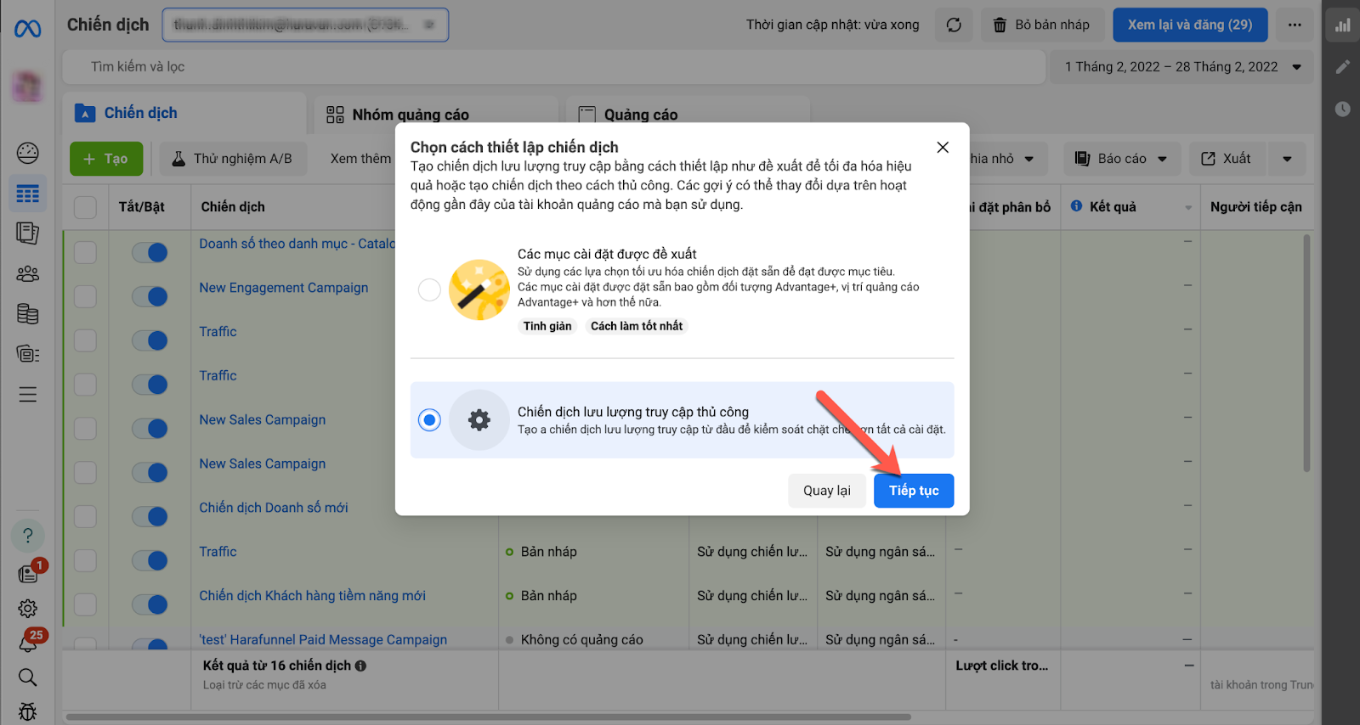Open the bar chart panel icon
This screenshot has width=1360, height=725.
tap(1342, 27)
